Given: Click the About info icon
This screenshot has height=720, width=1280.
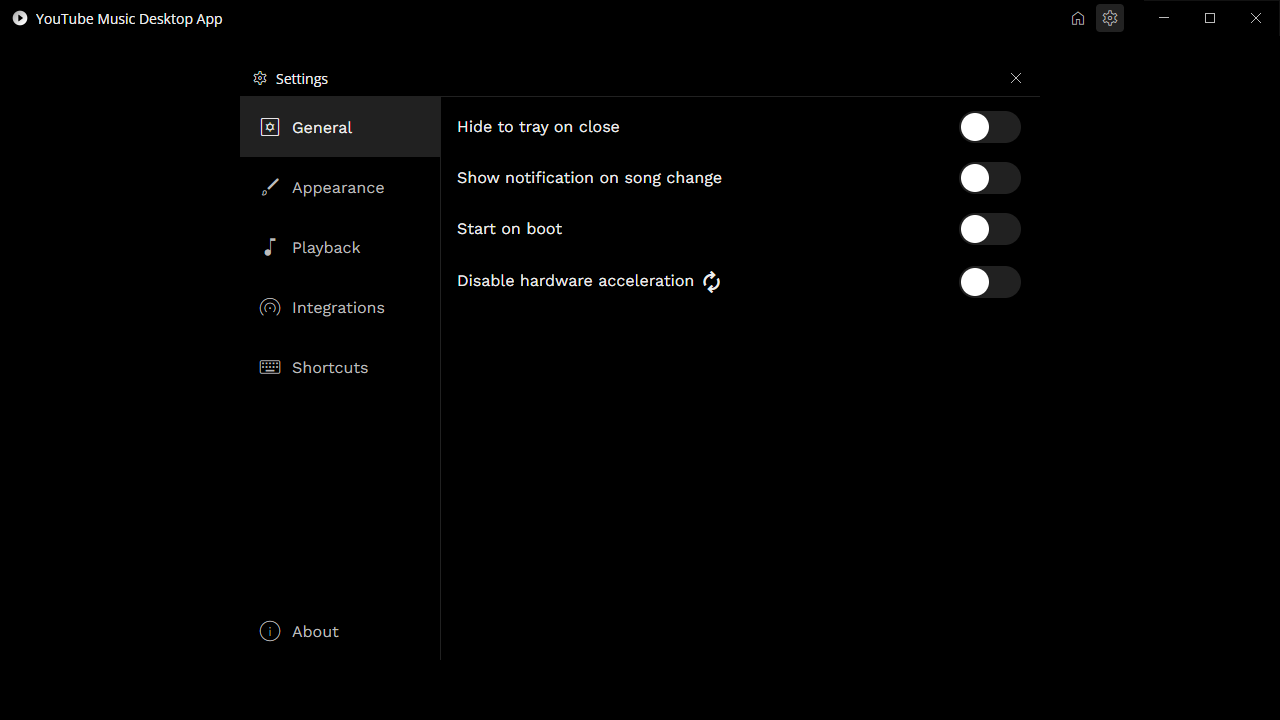Looking at the screenshot, I should click(269, 631).
